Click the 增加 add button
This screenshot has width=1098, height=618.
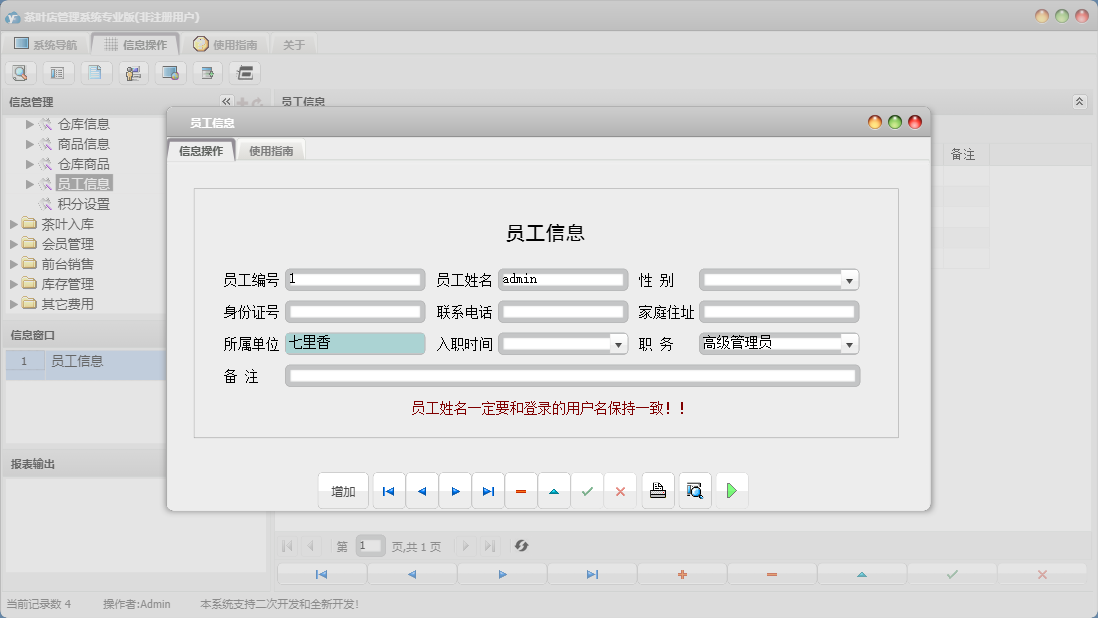(x=342, y=490)
